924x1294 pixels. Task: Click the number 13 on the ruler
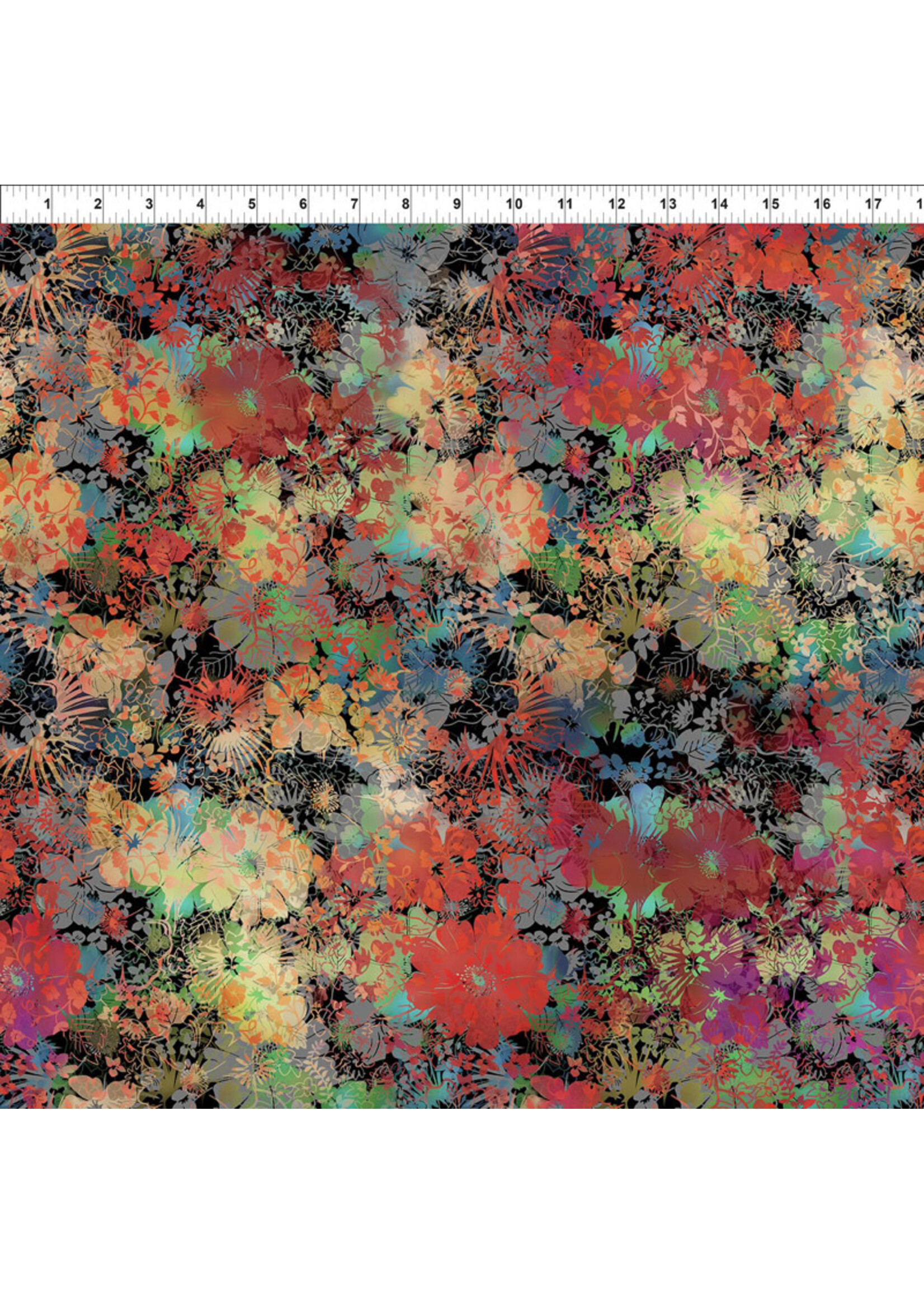tap(667, 203)
